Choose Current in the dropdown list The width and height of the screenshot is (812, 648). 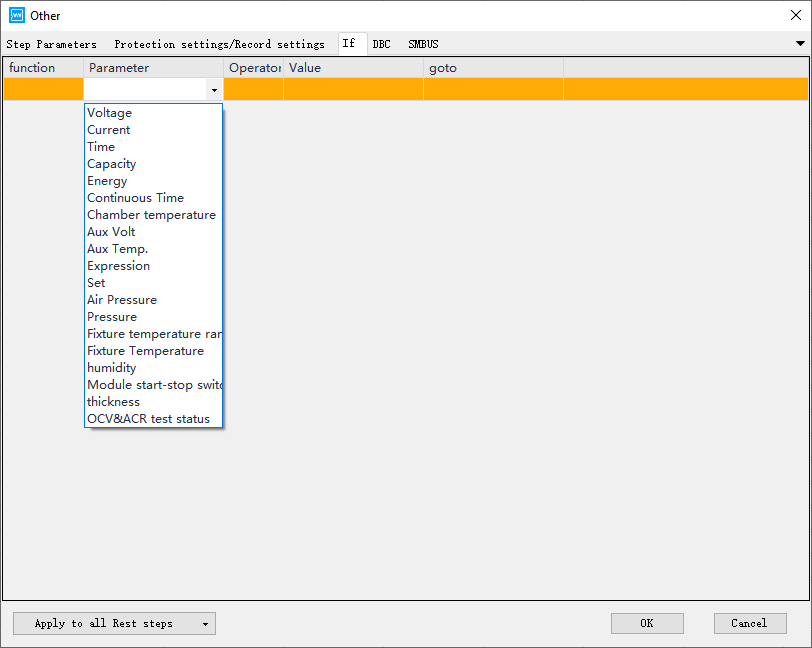click(x=109, y=130)
